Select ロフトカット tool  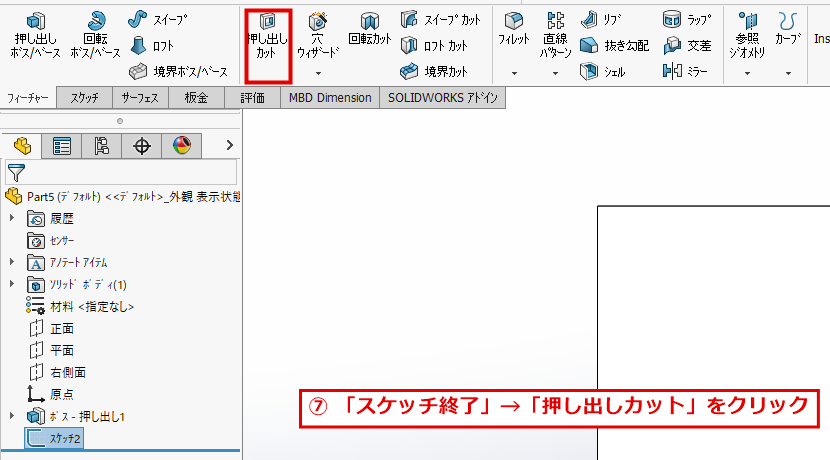(434, 46)
